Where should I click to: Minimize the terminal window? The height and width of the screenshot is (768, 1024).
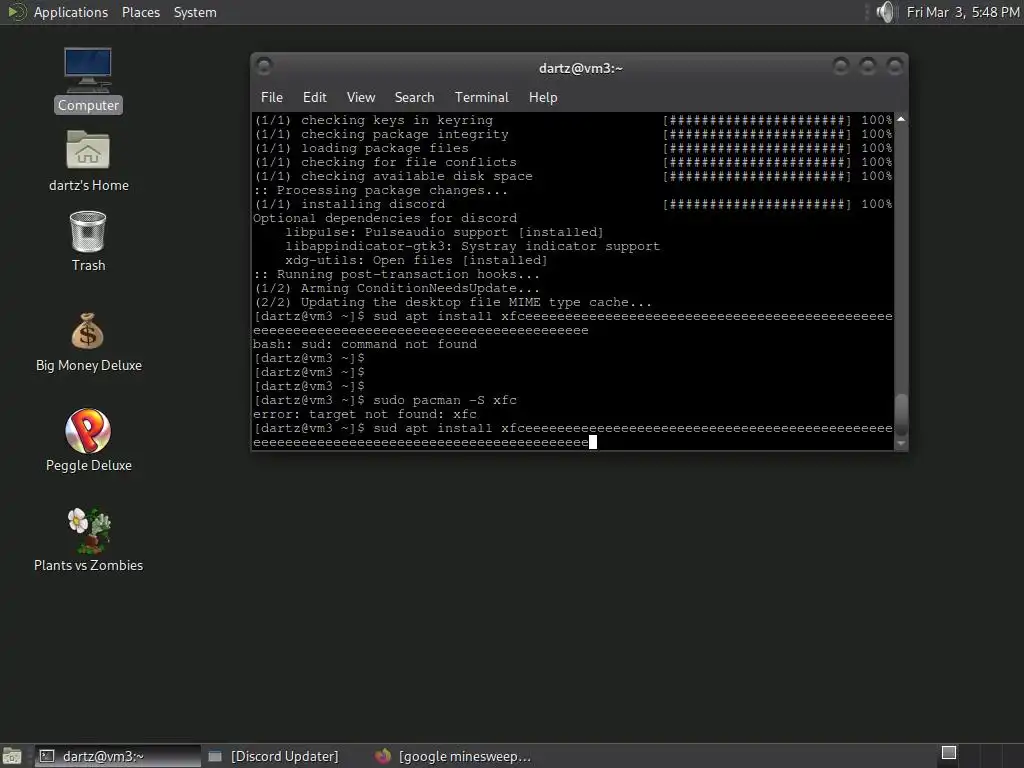[x=841, y=66]
